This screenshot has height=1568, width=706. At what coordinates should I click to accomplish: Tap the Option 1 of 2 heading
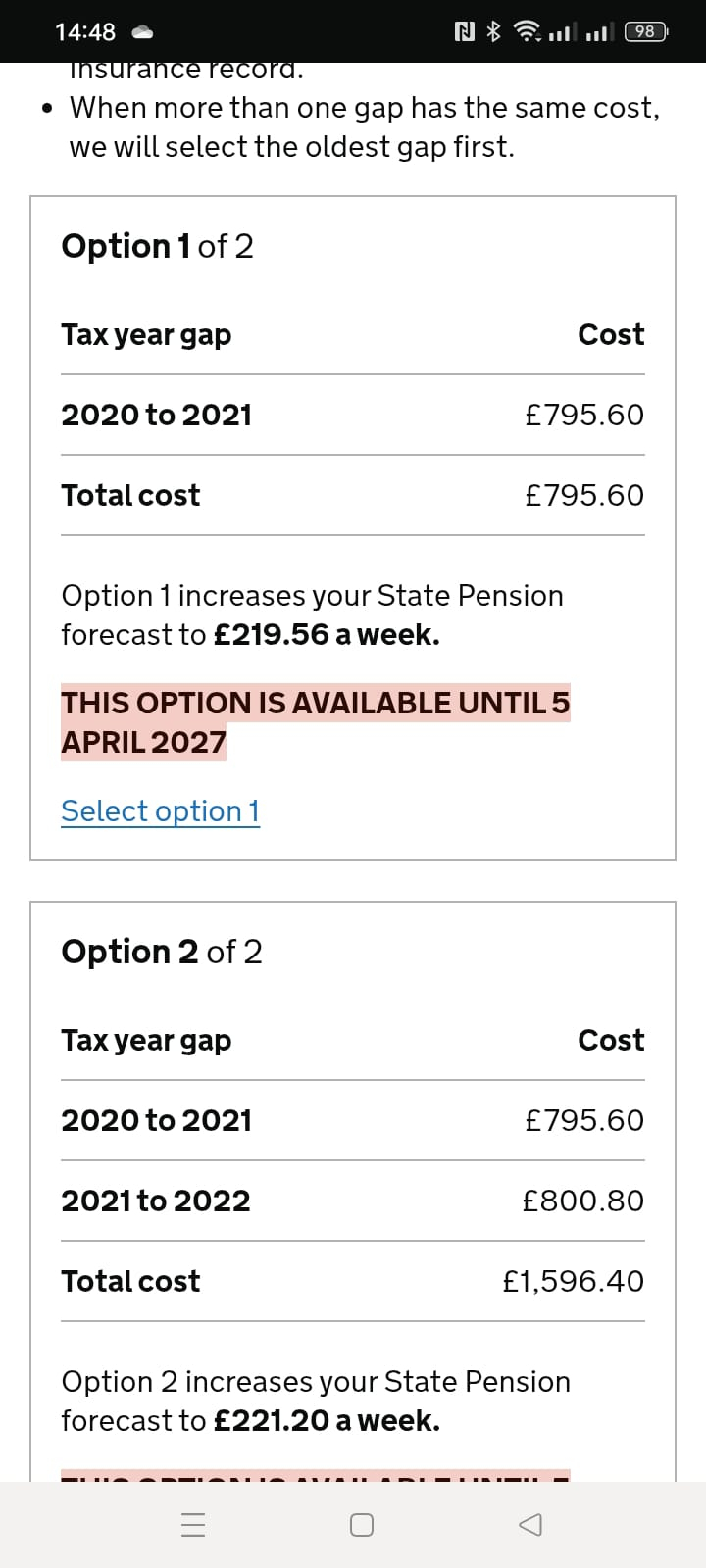tap(157, 245)
